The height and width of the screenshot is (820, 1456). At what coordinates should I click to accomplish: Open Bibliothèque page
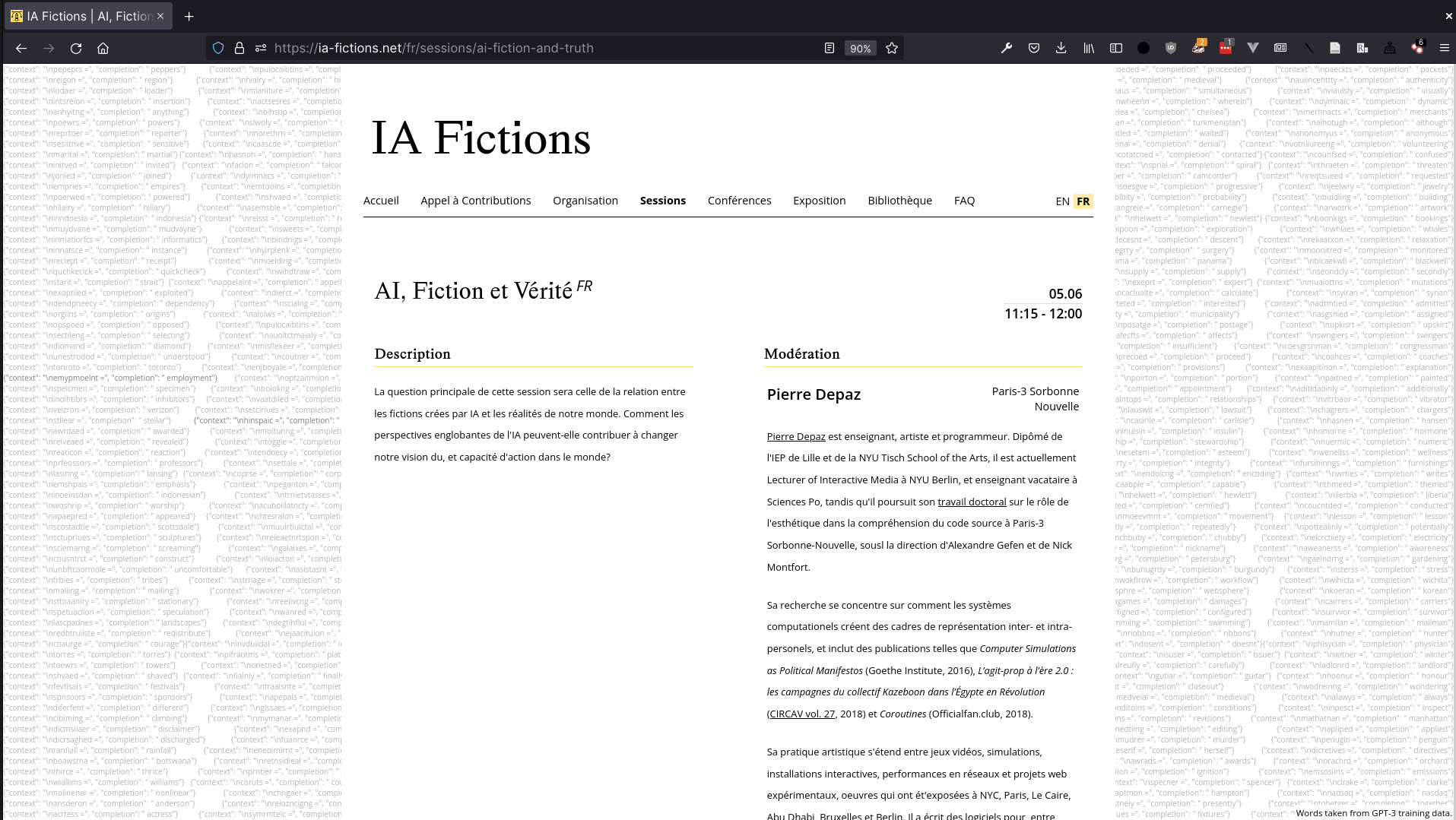click(x=900, y=201)
